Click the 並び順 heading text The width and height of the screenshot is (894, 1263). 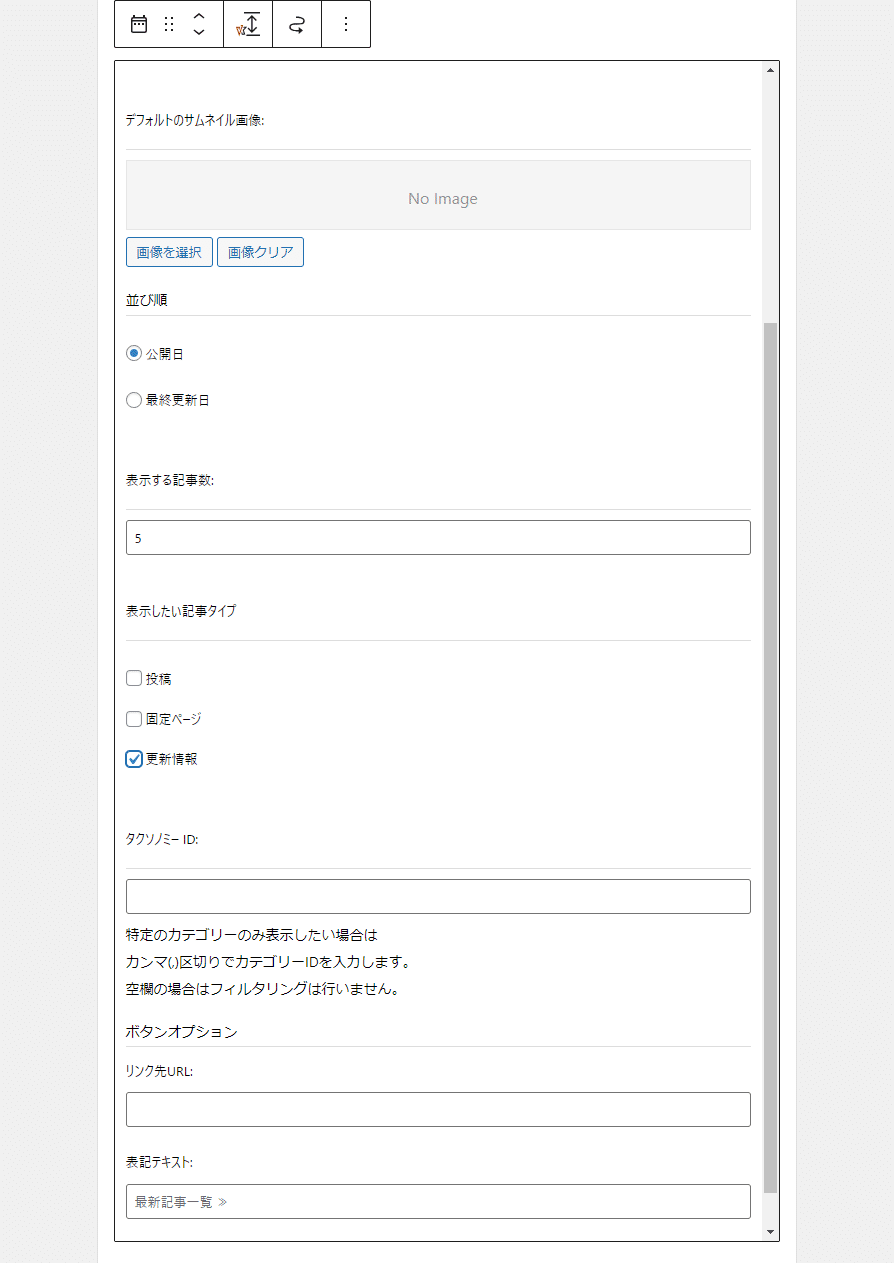point(146,300)
